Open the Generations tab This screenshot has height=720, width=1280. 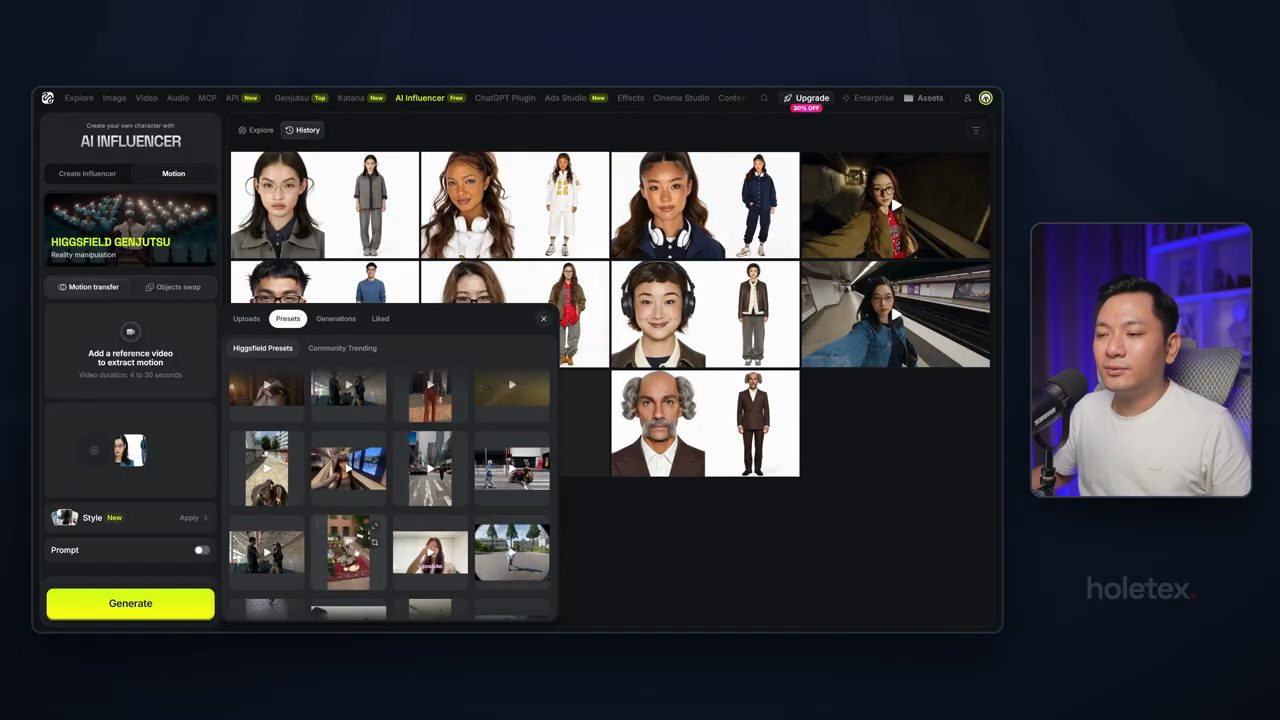point(336,319)
